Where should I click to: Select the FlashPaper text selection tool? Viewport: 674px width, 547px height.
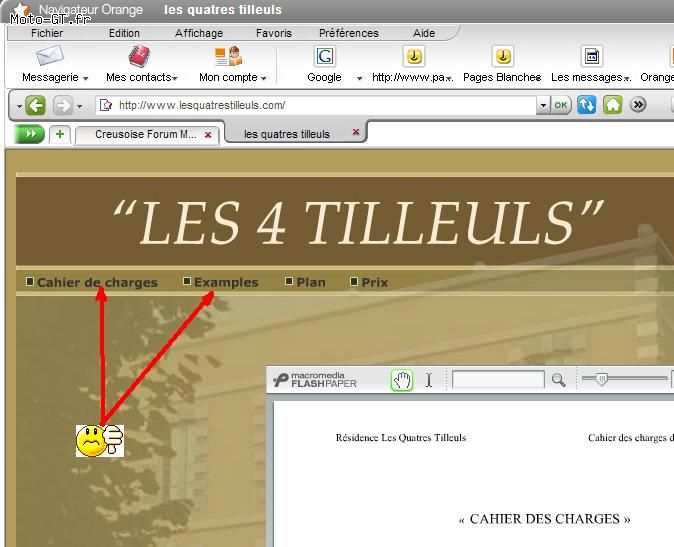429,380
